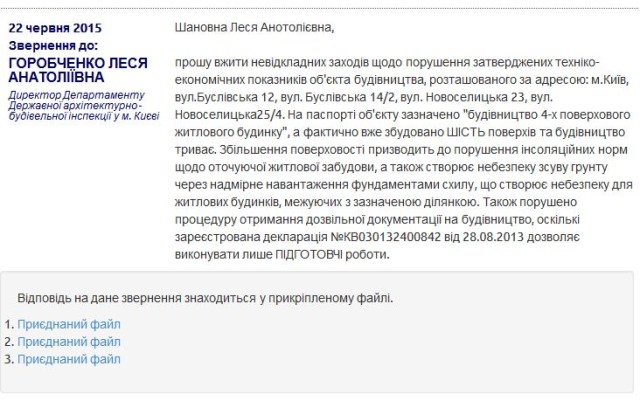Click list number 2 before attachment
This screenshot has width=640, height=401.
(x=8, y=342)
